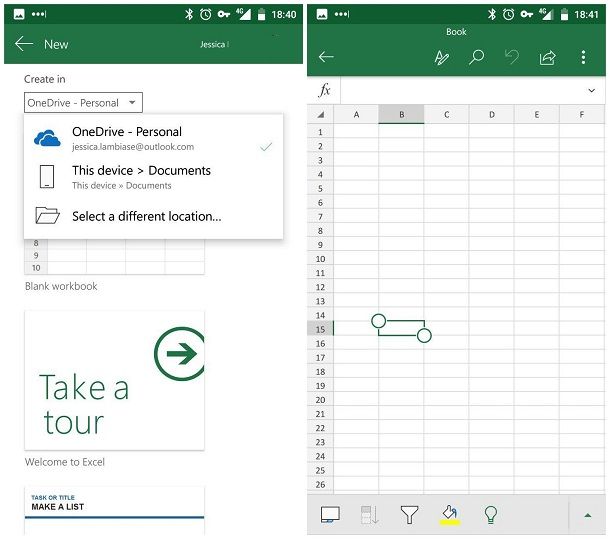
Task: Open the Make a List template
Action: [x=114, y=511]
